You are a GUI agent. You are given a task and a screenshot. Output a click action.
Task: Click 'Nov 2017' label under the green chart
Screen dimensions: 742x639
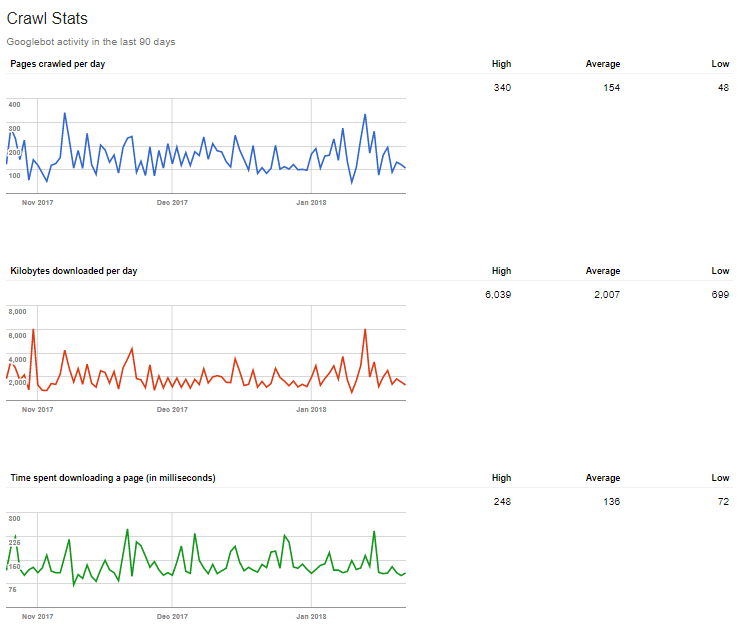click(37, 616)
